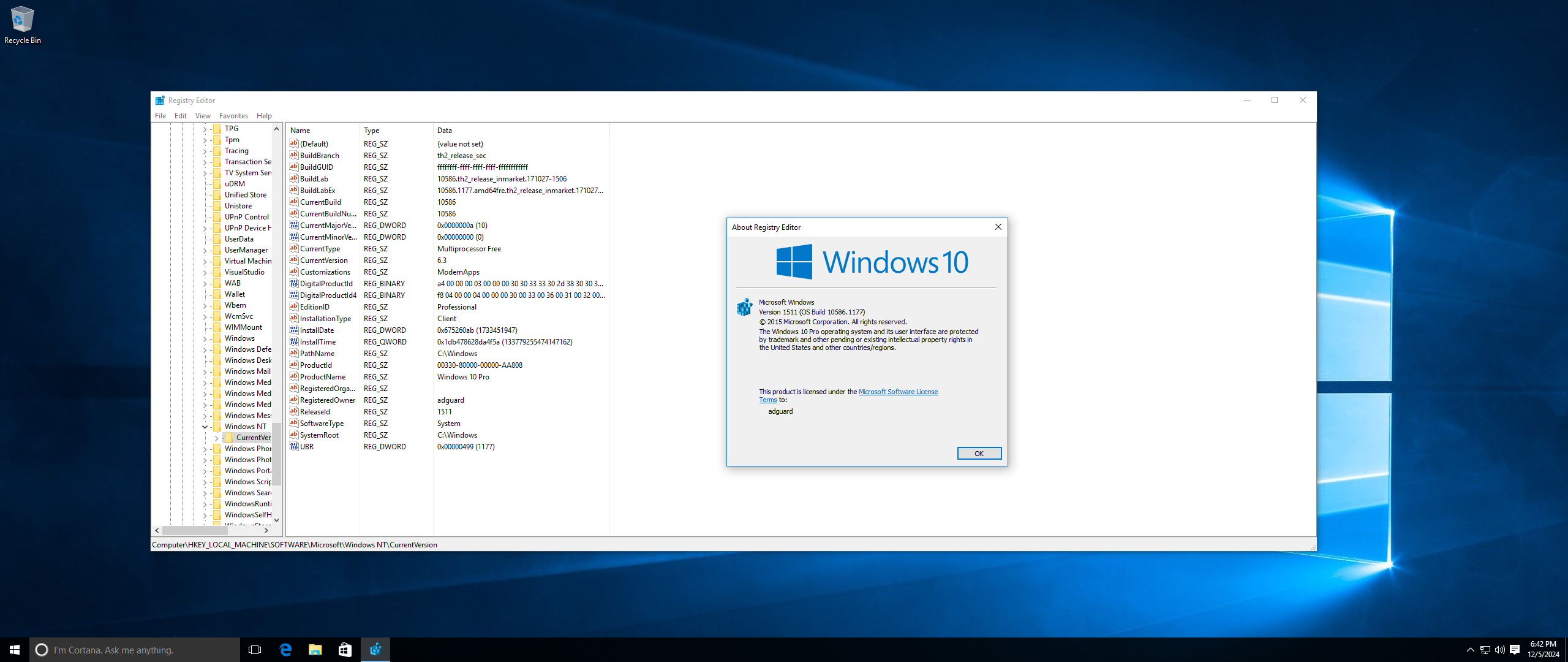Click the string icon of RegisteredOwner
This screenshot has width=1568, height=662.
tap(294, 400)
